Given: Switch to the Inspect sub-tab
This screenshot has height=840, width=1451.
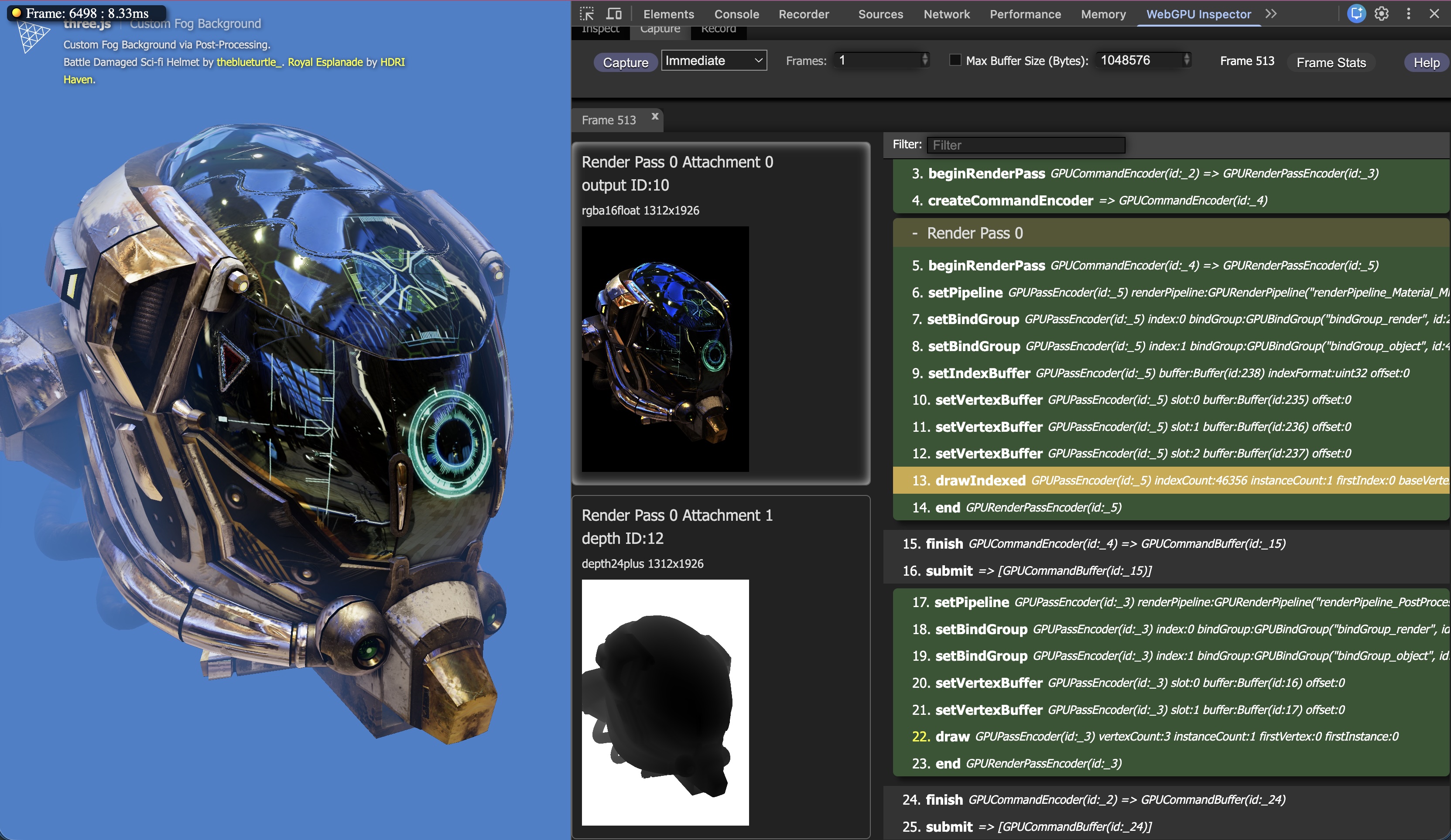Looking at the screenshot, I should pyautogui.click(x=600, y=30).
